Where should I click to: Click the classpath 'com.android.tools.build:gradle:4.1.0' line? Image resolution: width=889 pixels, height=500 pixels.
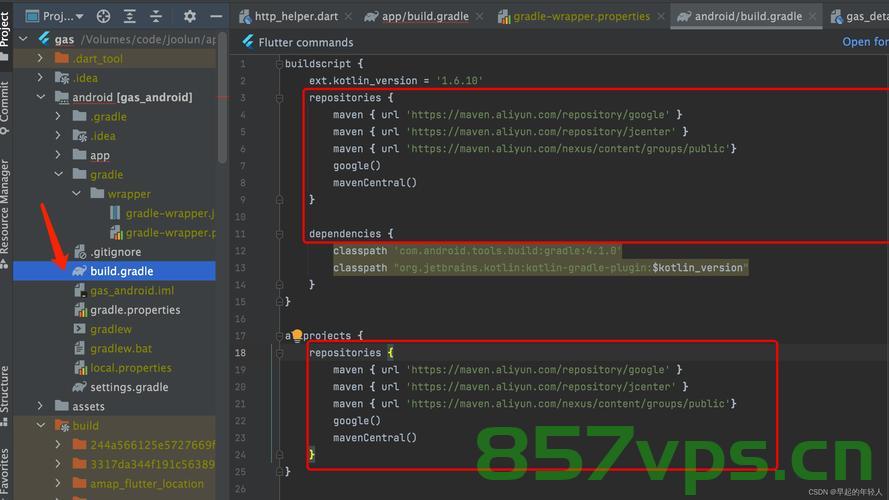477,251
